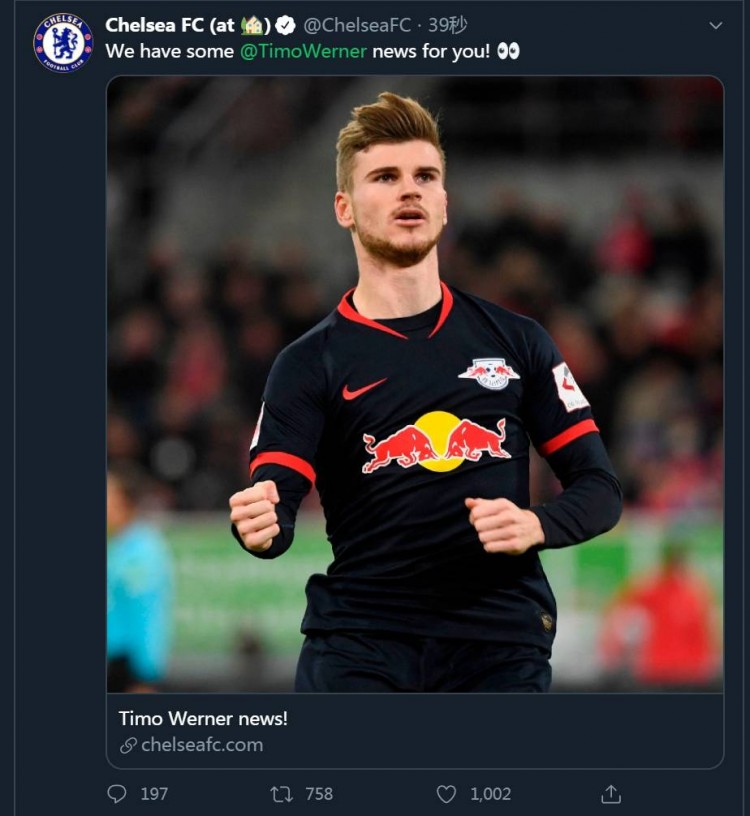Open the 39秒 tweet timestamp
This screenshot has width=750, height=816.
[448, 25]
